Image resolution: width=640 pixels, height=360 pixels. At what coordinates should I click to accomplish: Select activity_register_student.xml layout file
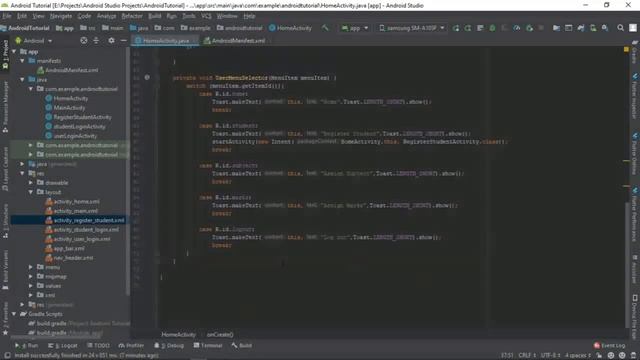(85, 220)
